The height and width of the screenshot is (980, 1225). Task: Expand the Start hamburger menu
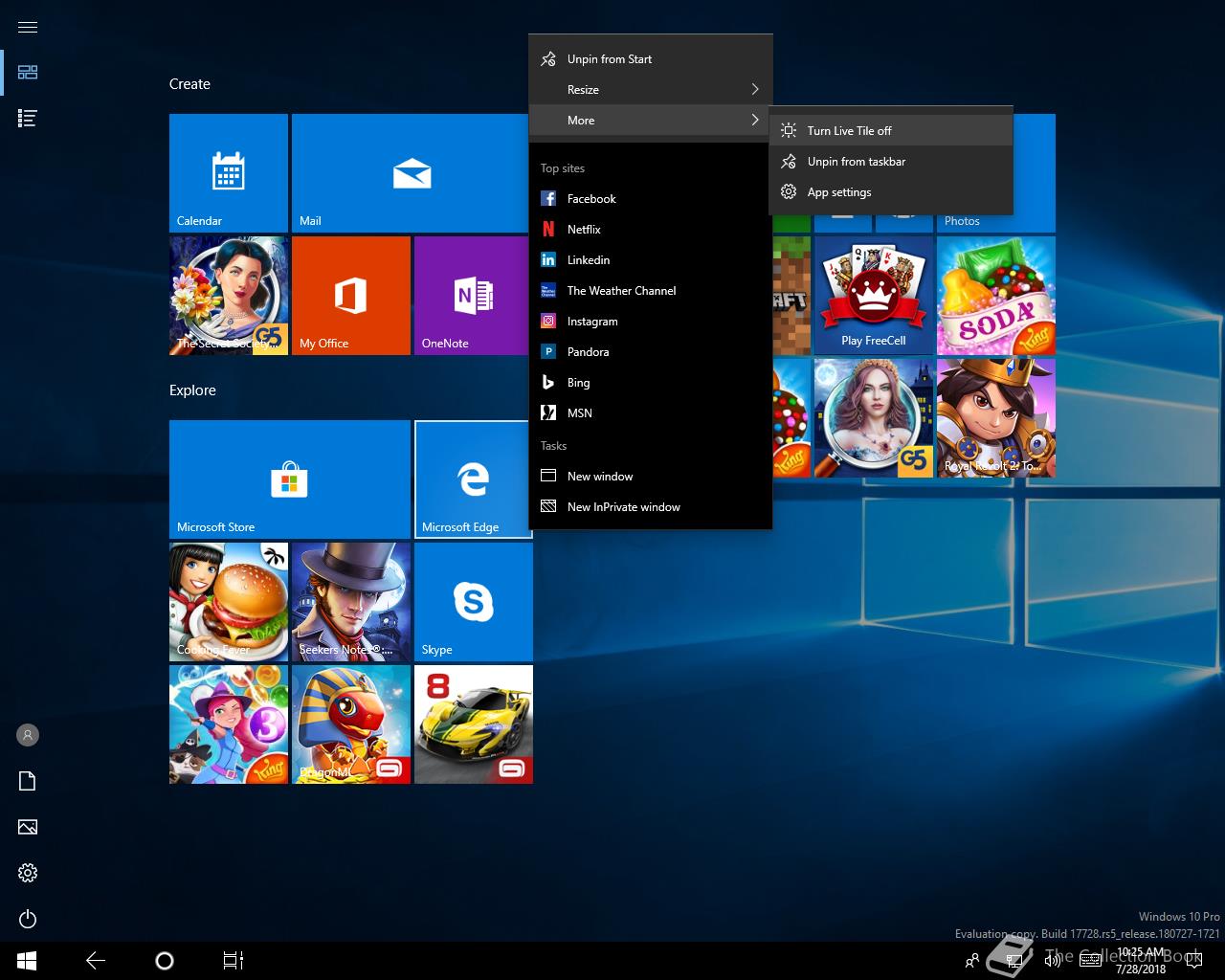pyautogui.click(x=28, y=27)
